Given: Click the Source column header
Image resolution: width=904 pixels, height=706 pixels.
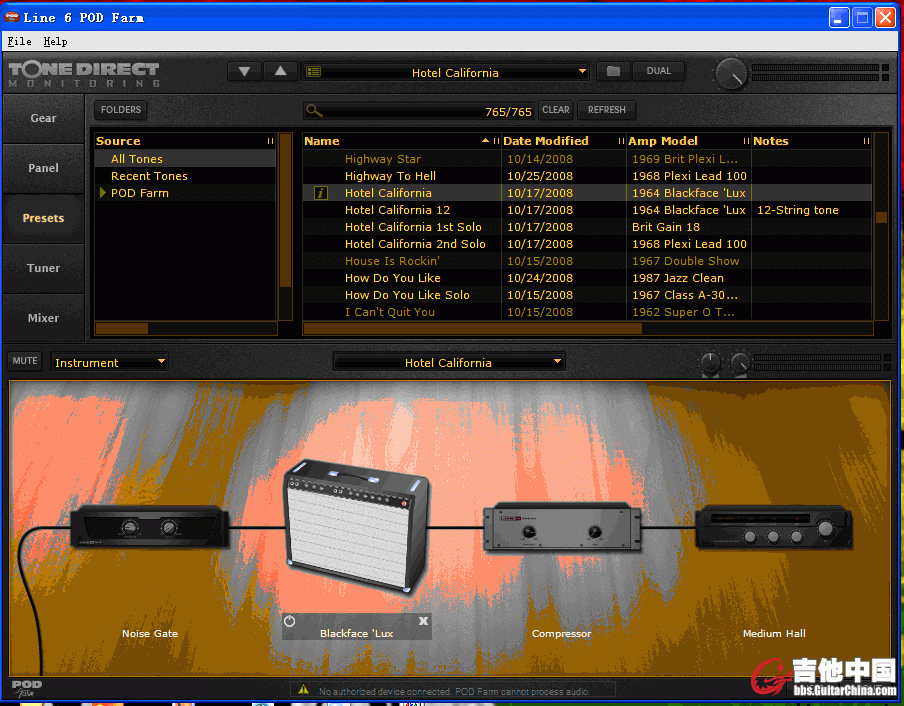Looking at the screenshot, I should pos(185,141).
